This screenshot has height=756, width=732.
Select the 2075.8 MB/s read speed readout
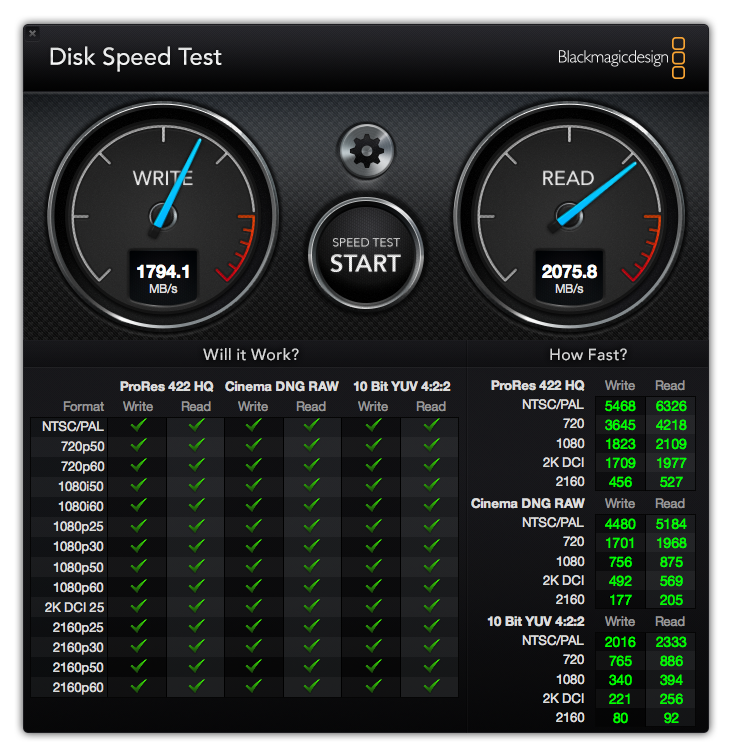pos(568,276)
